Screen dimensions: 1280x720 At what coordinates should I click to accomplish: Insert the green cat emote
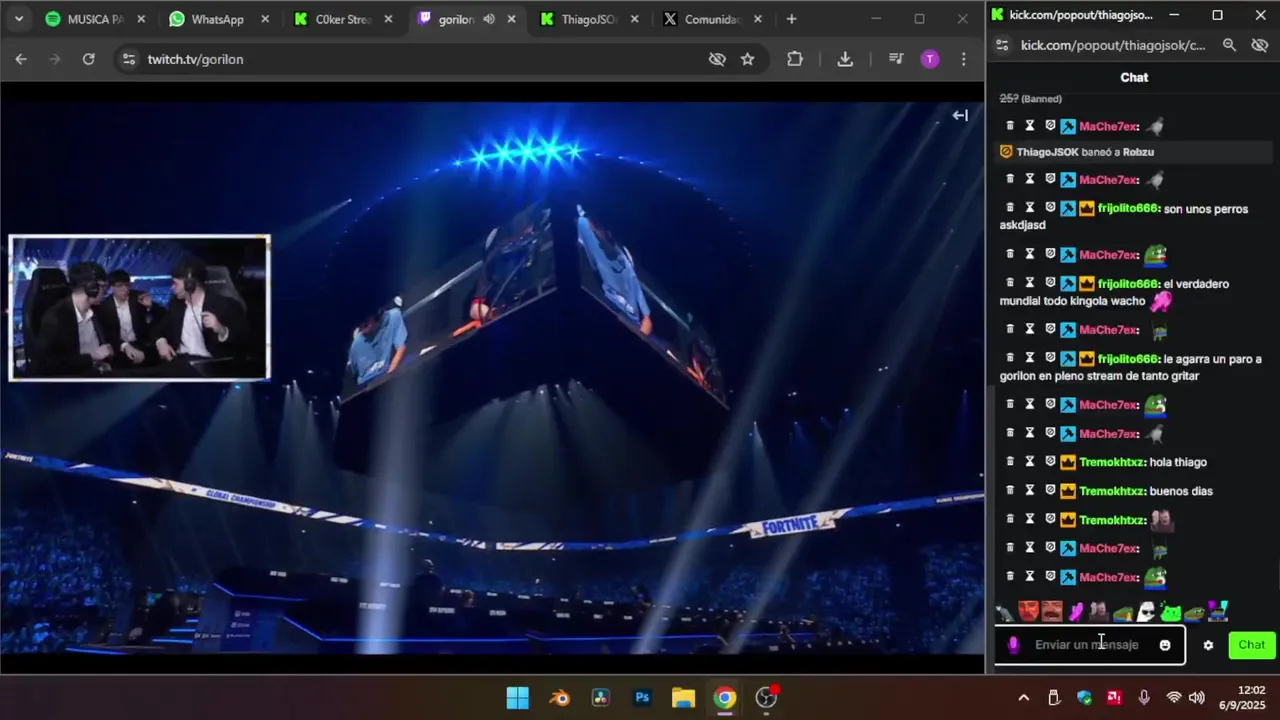click(x=1170, y=611)
